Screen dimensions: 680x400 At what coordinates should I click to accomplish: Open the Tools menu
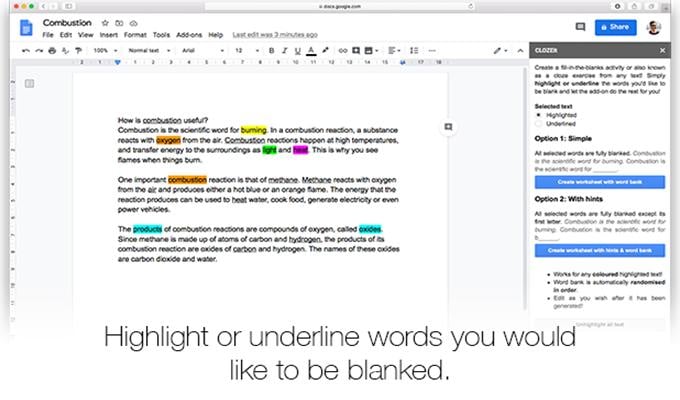coord(161,35)
